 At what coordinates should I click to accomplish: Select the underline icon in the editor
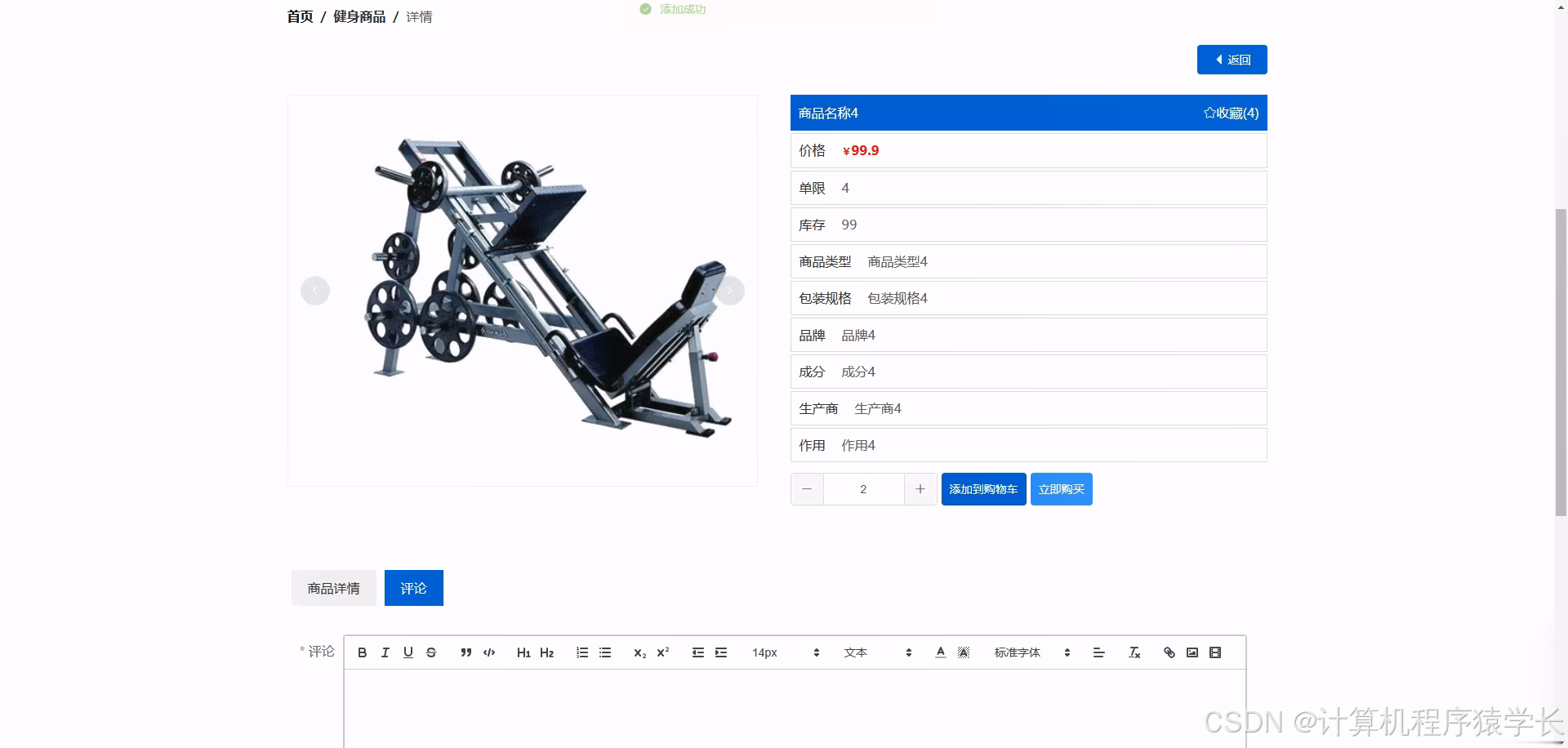point(408,652)
